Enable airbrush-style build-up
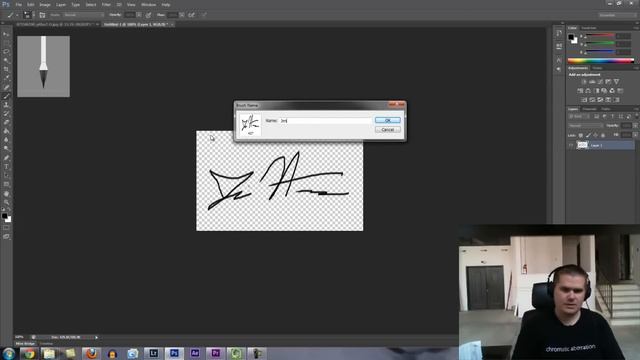 coord(191,15)
